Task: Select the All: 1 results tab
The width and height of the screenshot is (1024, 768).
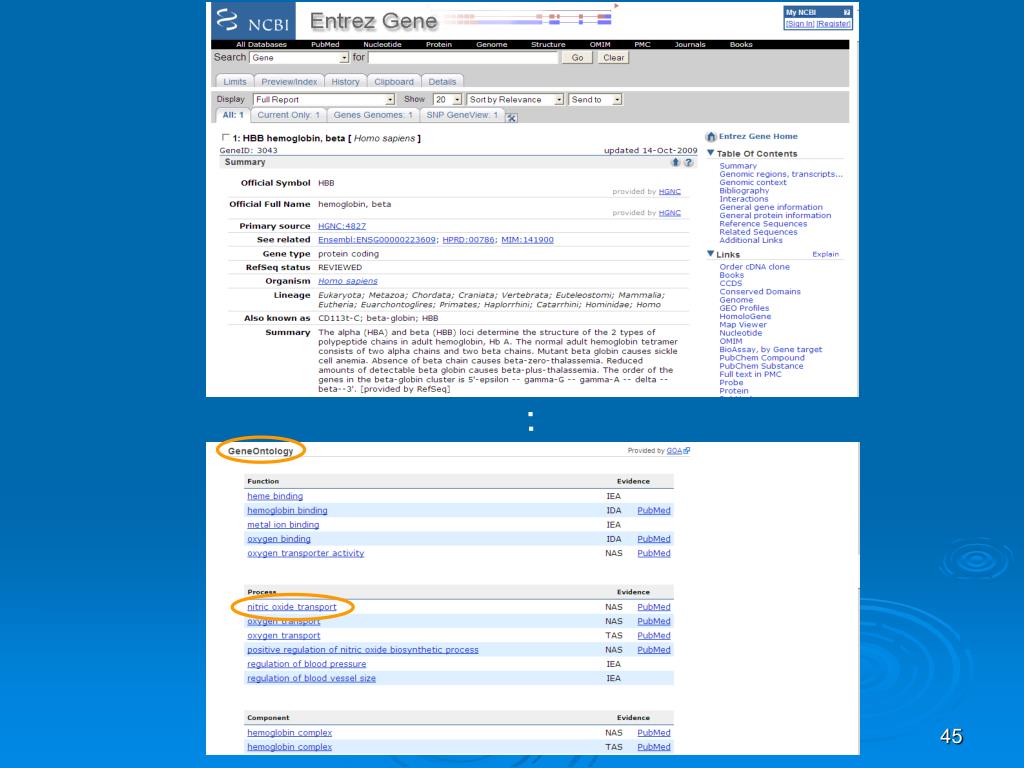Action: [x=232, y=115]
